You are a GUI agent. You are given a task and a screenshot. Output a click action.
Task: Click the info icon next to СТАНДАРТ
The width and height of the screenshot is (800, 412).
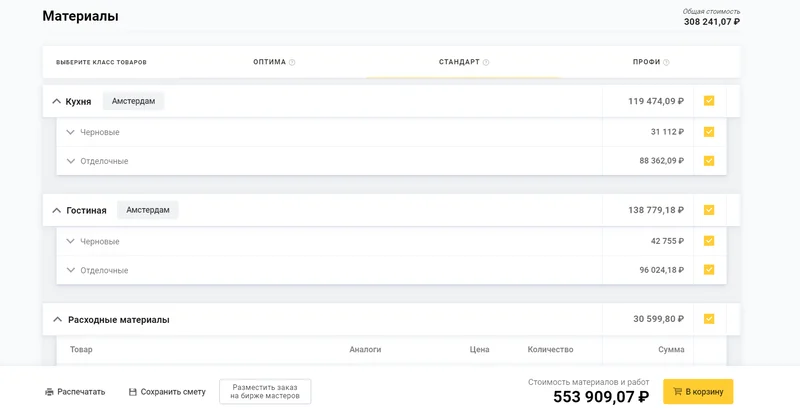click(x=486, y=62)
